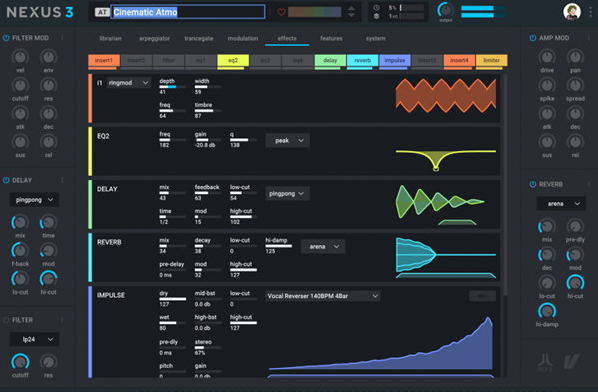Open the EQ2 peak type dropdown
The width and height of the screenshot is (598, 392).
[288, 141]
